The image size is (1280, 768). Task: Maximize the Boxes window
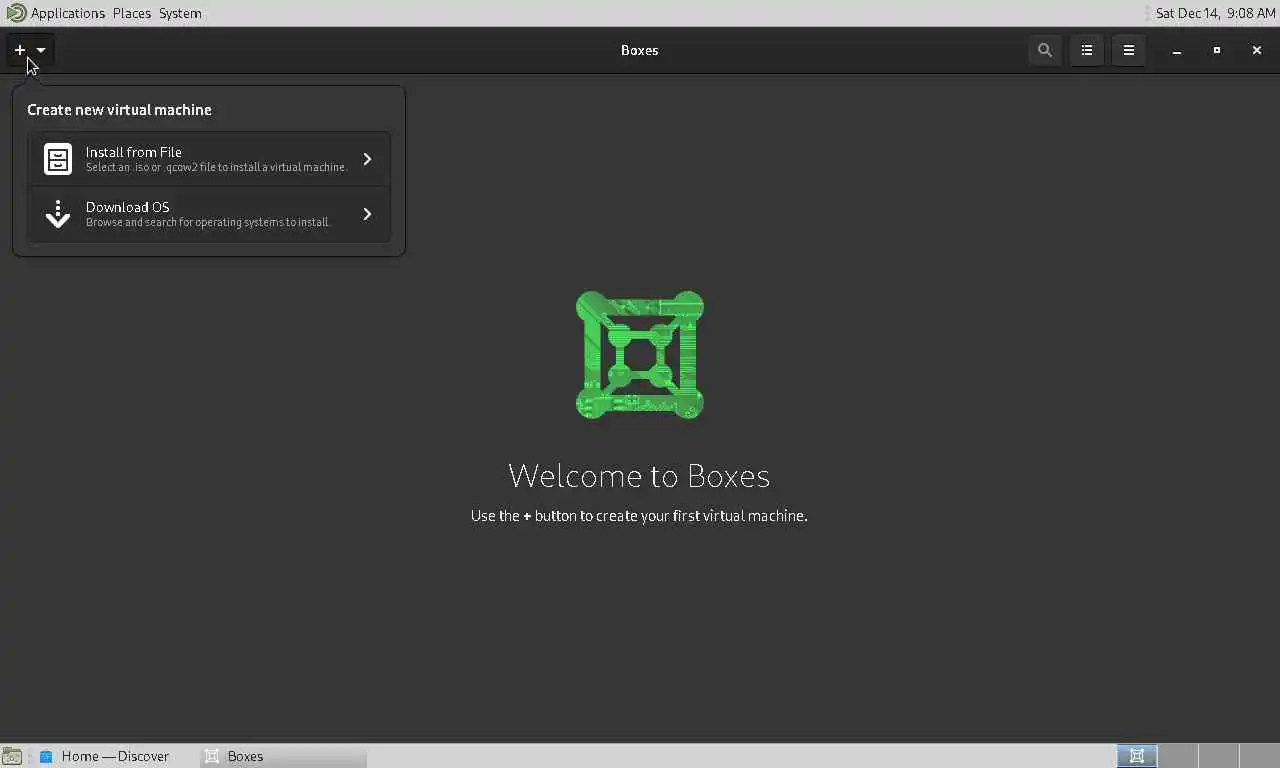[x=1217, y=50]
